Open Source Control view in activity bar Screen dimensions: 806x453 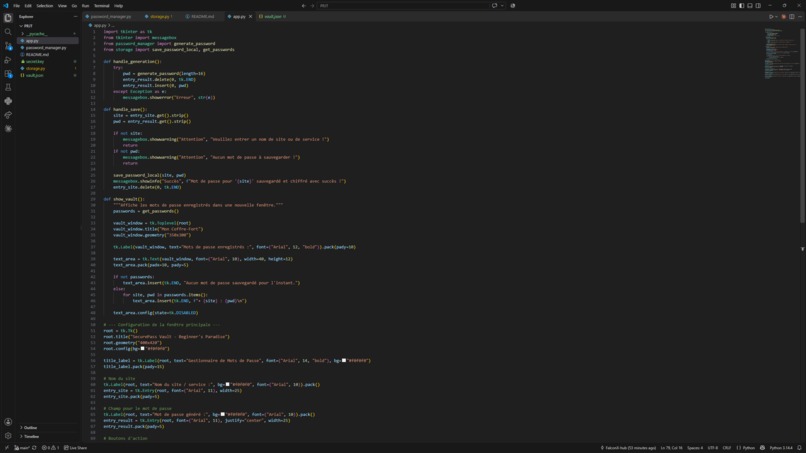(8, 46)
